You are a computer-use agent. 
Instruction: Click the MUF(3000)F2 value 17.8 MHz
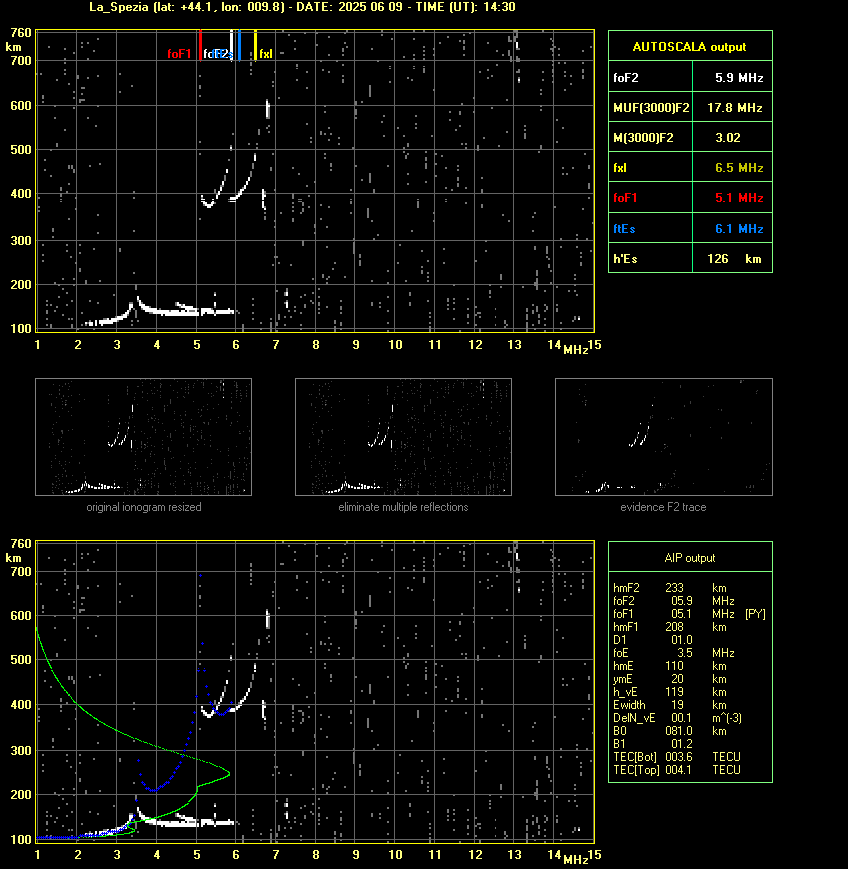pos(734,108)
